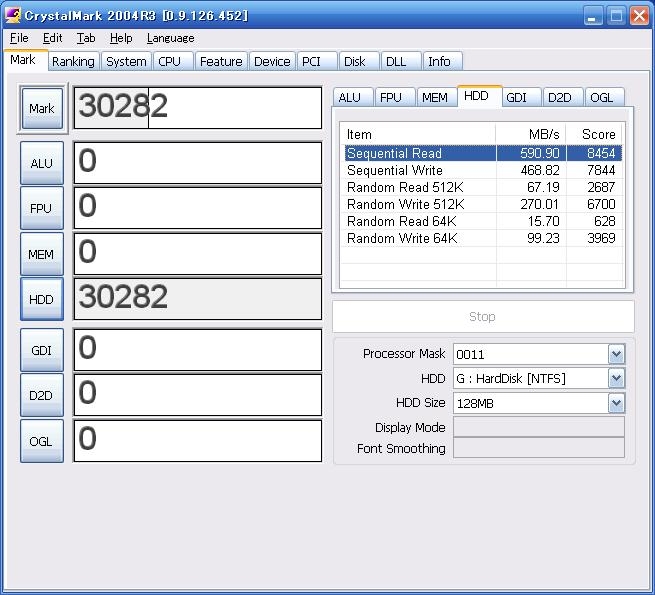
Task: Click the MB/s column header
Action: point(531,134)
